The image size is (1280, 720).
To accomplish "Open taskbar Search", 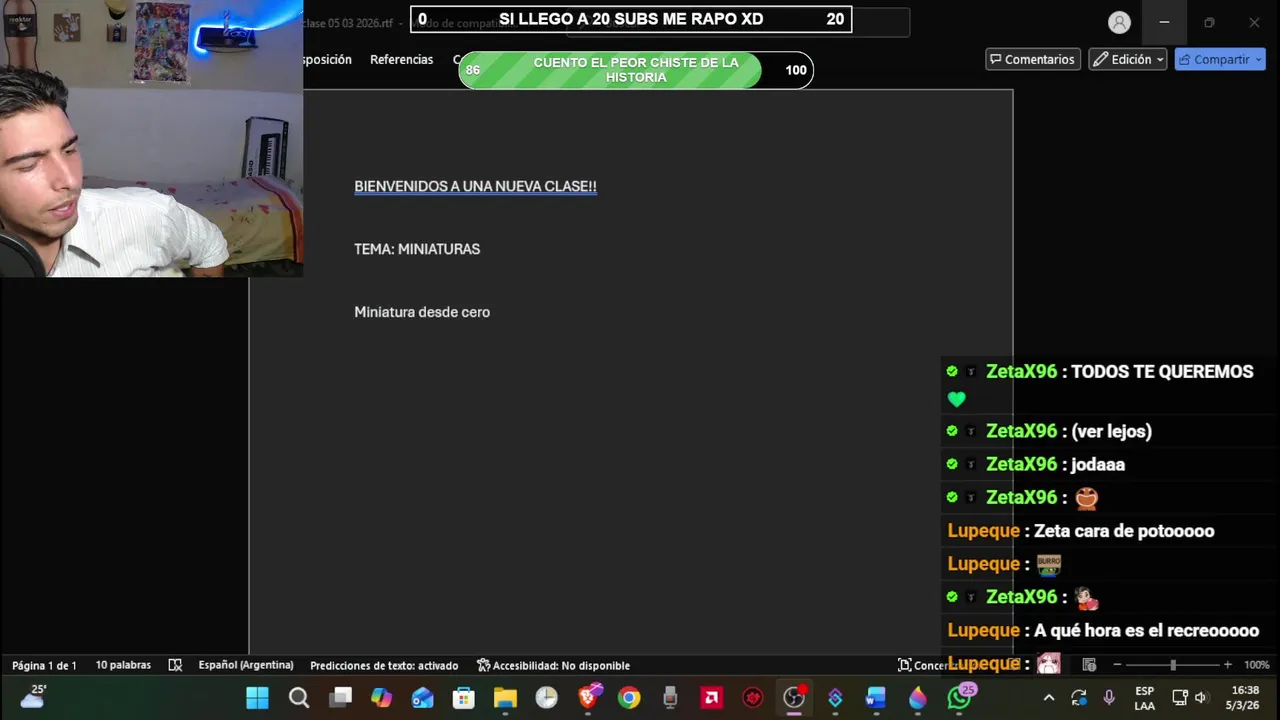I will [x=299, y=698].
